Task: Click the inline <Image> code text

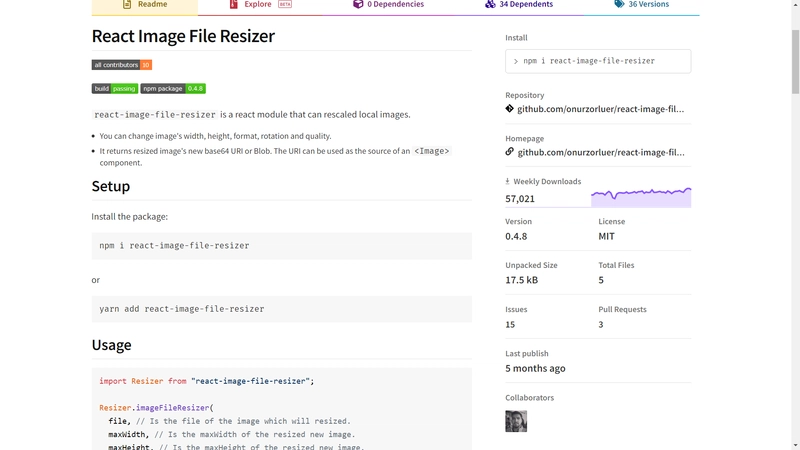Action: pyautogui.click(x=432, y=151)
